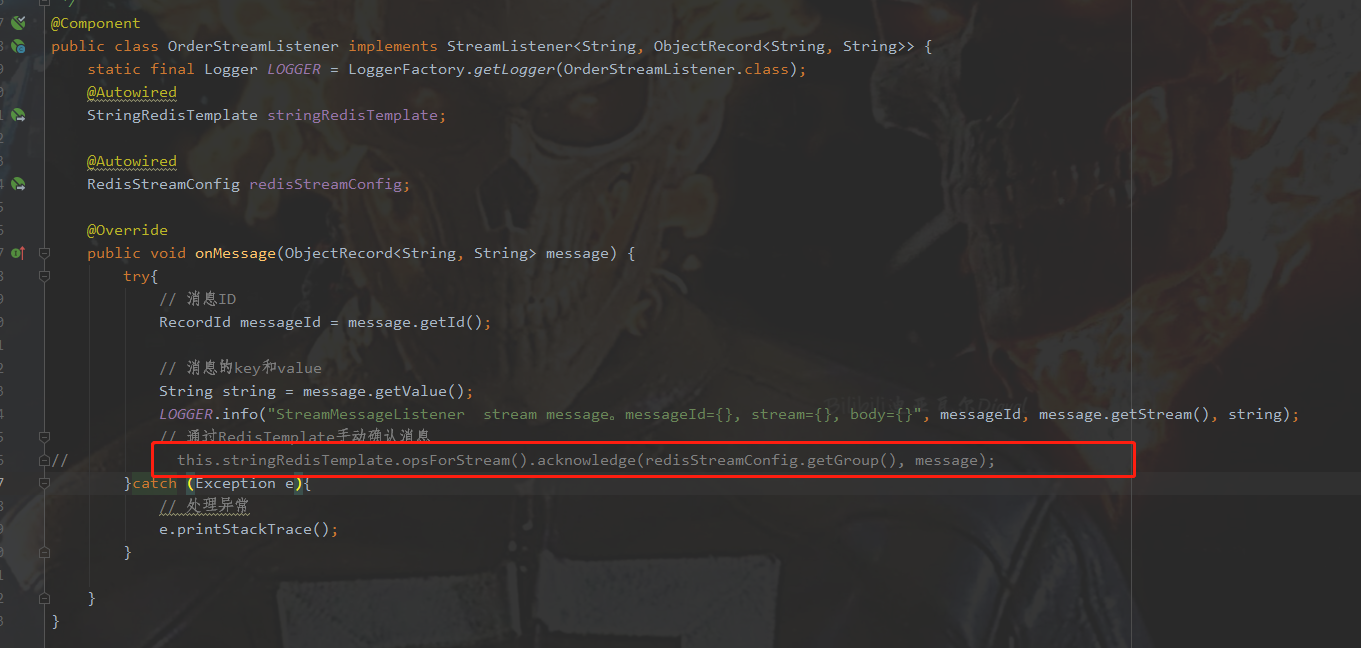Click the autowired bean icon for redisStreamConfig
This screenshot has height=648, width=1361.
tap(16, 184)
